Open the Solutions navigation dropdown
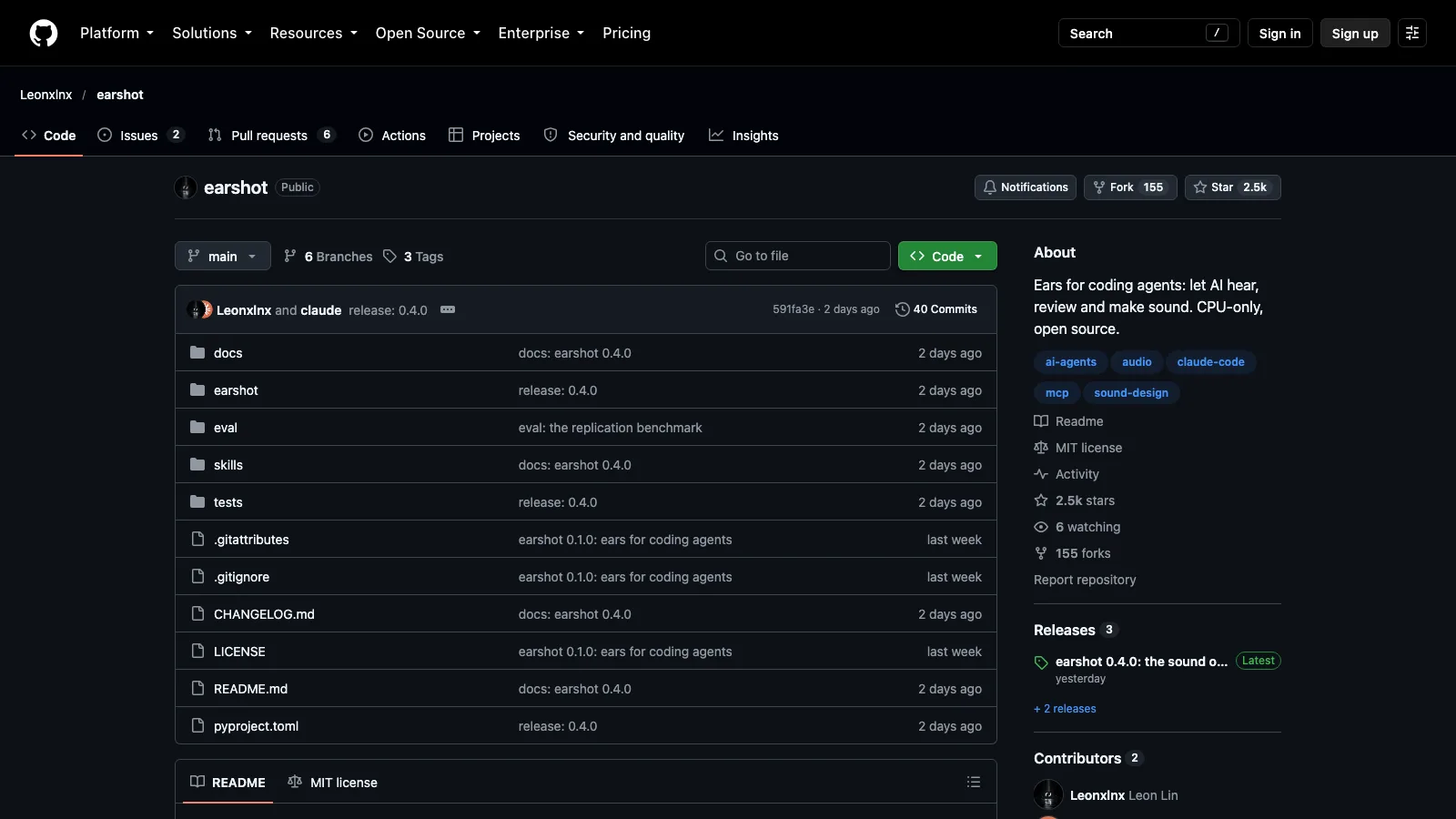This screenshot has width=1456, height=819. [212, 33]
